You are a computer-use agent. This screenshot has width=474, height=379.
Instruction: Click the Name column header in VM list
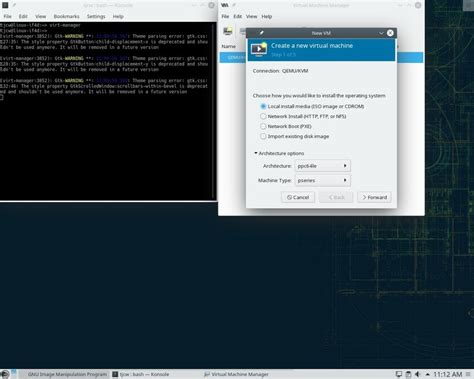click(x=229, y=46)
